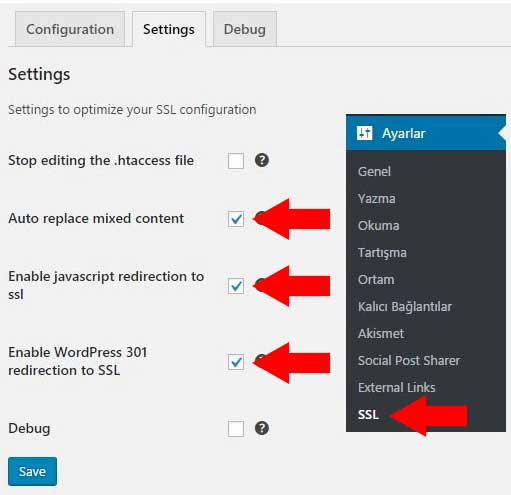Click the Ayarlar sliders settings icon
The image size is (511, 495).
click(364, 133)
